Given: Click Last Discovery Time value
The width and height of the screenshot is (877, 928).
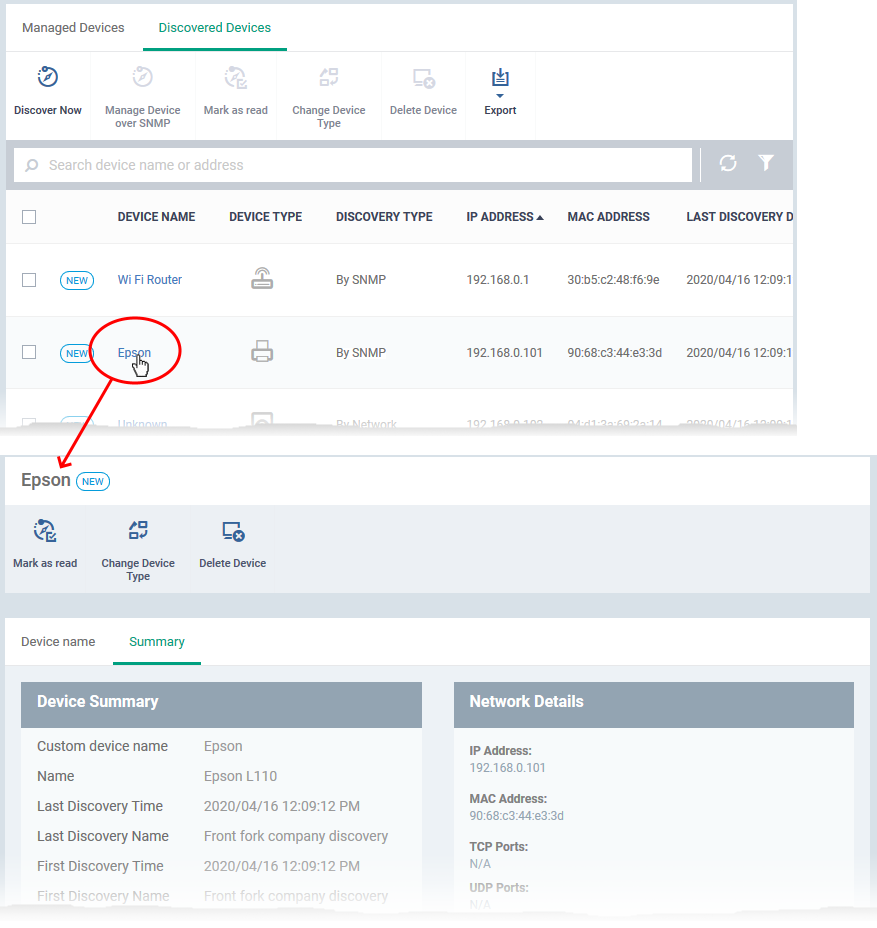Looking at the screenshot, I should click(x=282, y=806).
